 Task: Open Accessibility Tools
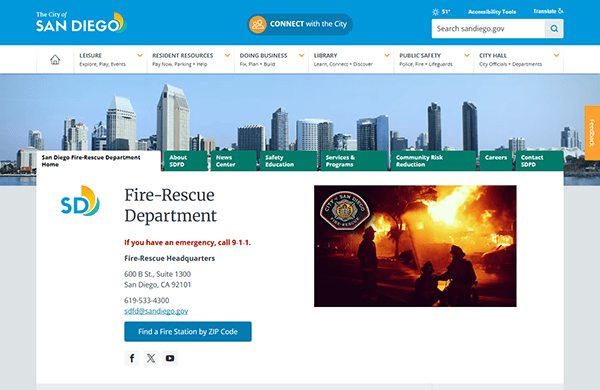492,12
